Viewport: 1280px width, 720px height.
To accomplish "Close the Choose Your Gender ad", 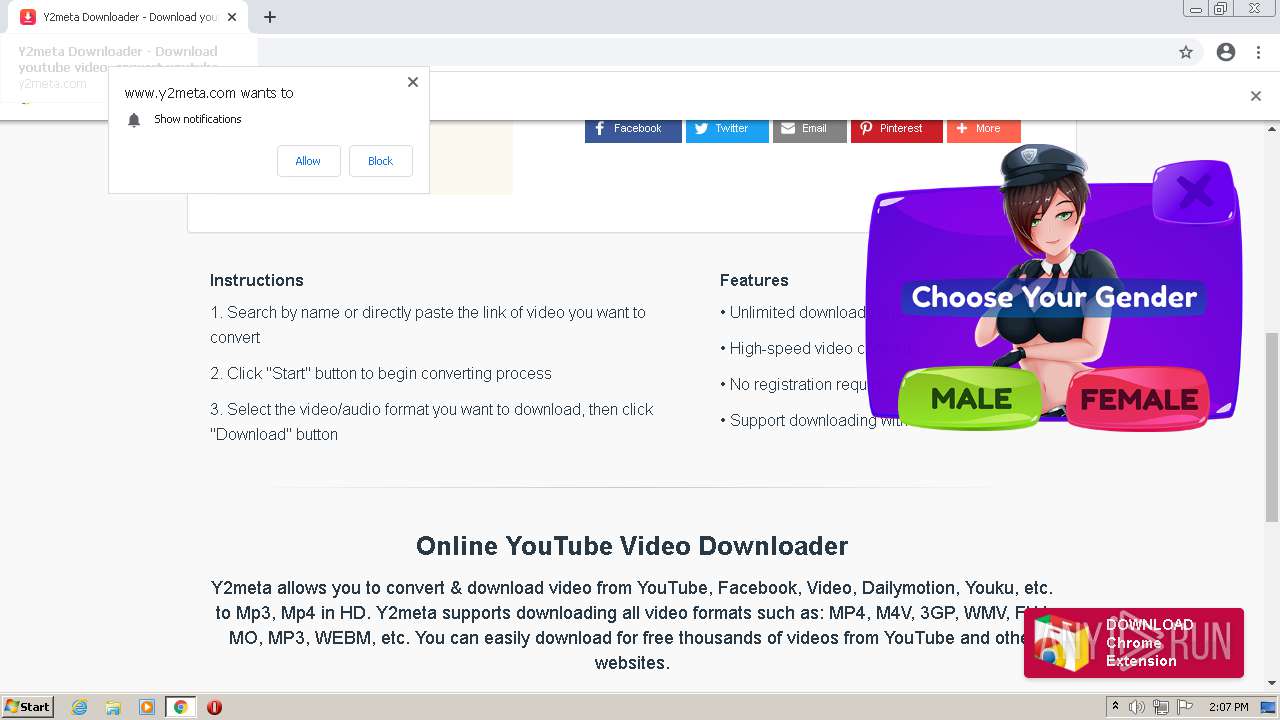I will point(1193,190).
